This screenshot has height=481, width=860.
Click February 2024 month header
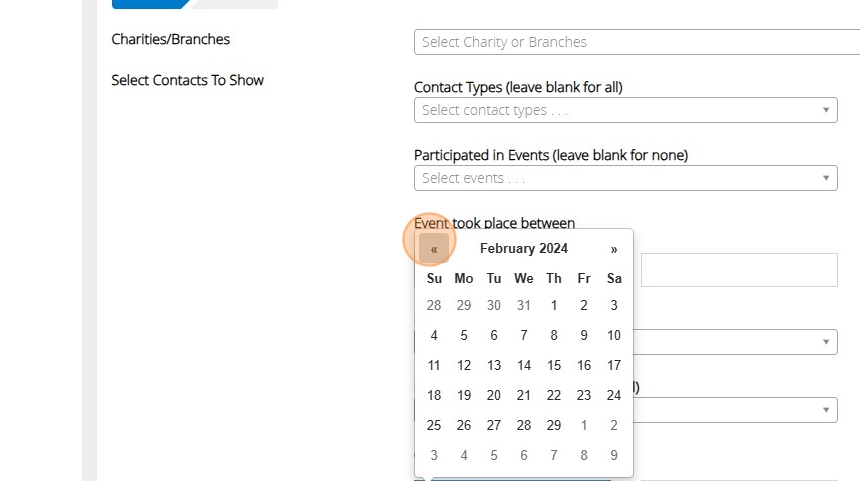pyautogui.click(x=523, y=249)
